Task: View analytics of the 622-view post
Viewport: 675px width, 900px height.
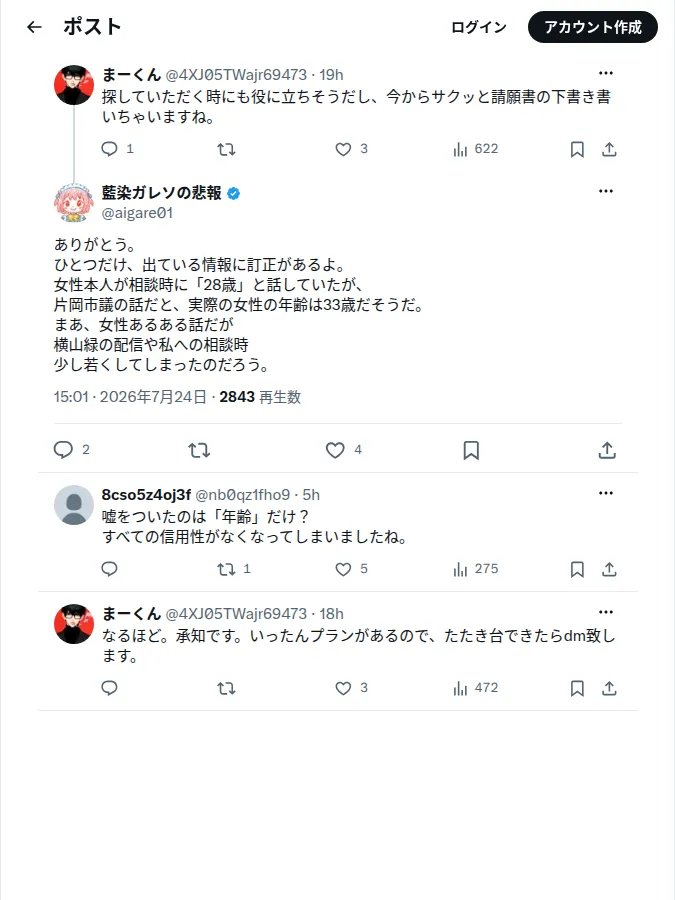Action: pyautogui.click(x=475, y=149)
